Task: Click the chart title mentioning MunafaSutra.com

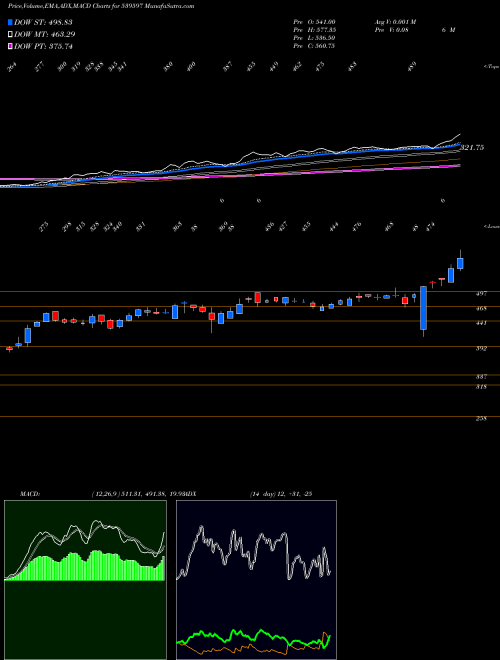Action: point(101,6)
